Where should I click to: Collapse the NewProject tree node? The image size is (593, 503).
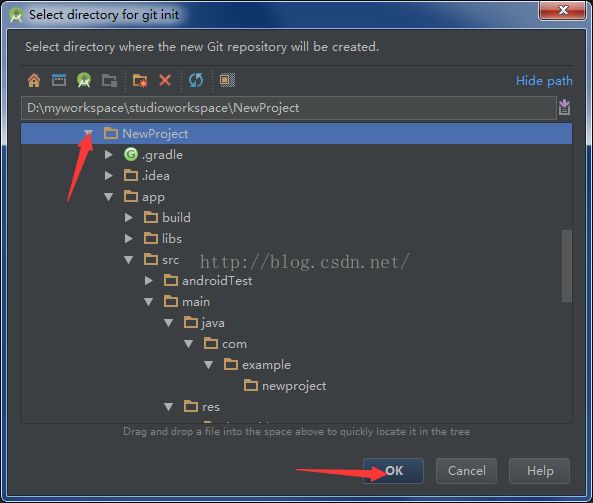click(88, 133)
